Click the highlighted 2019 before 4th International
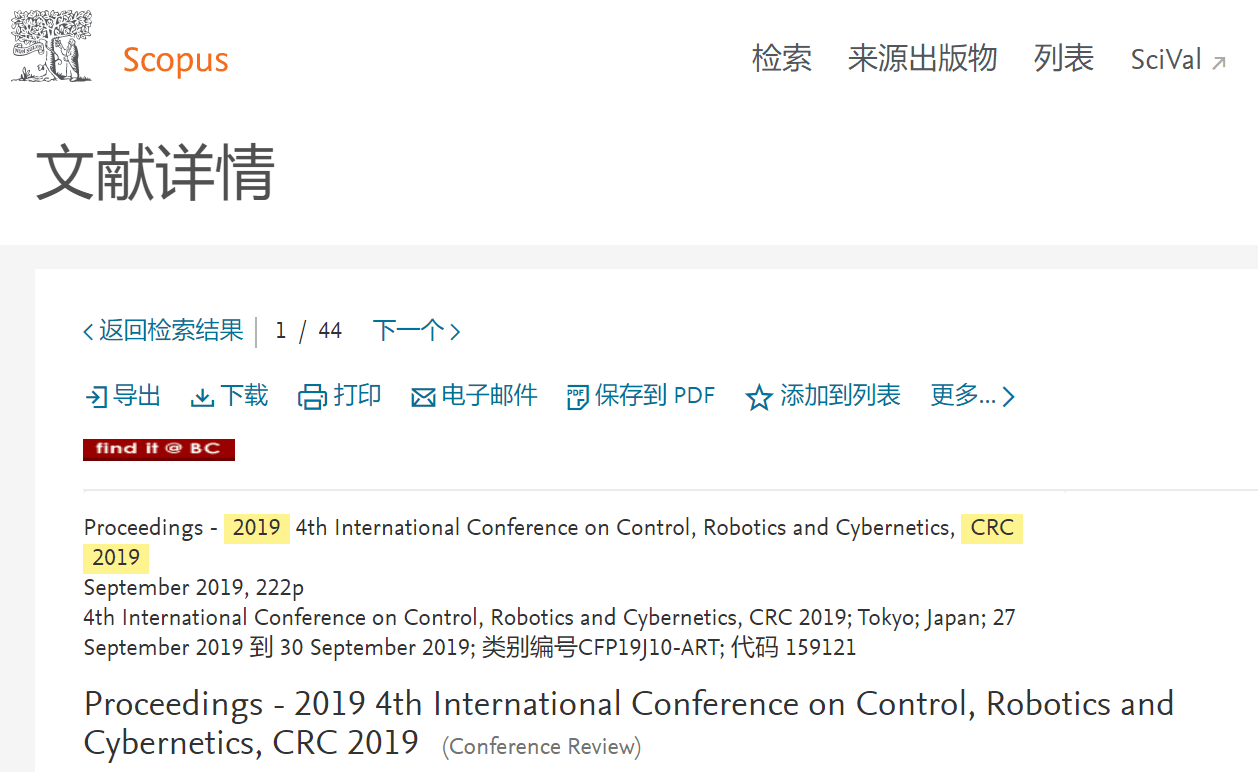Screen dimensions: 1258x772 pos(257,528)
